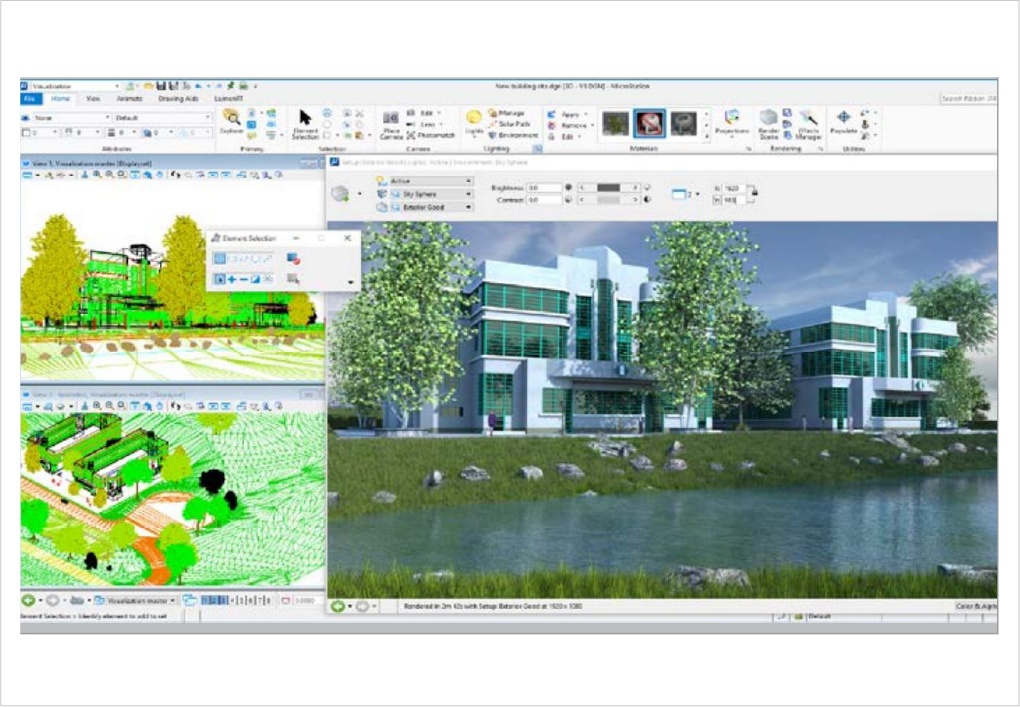Click the Lights bulb icon
This screenshot has width=1020, height=707.
474,118
